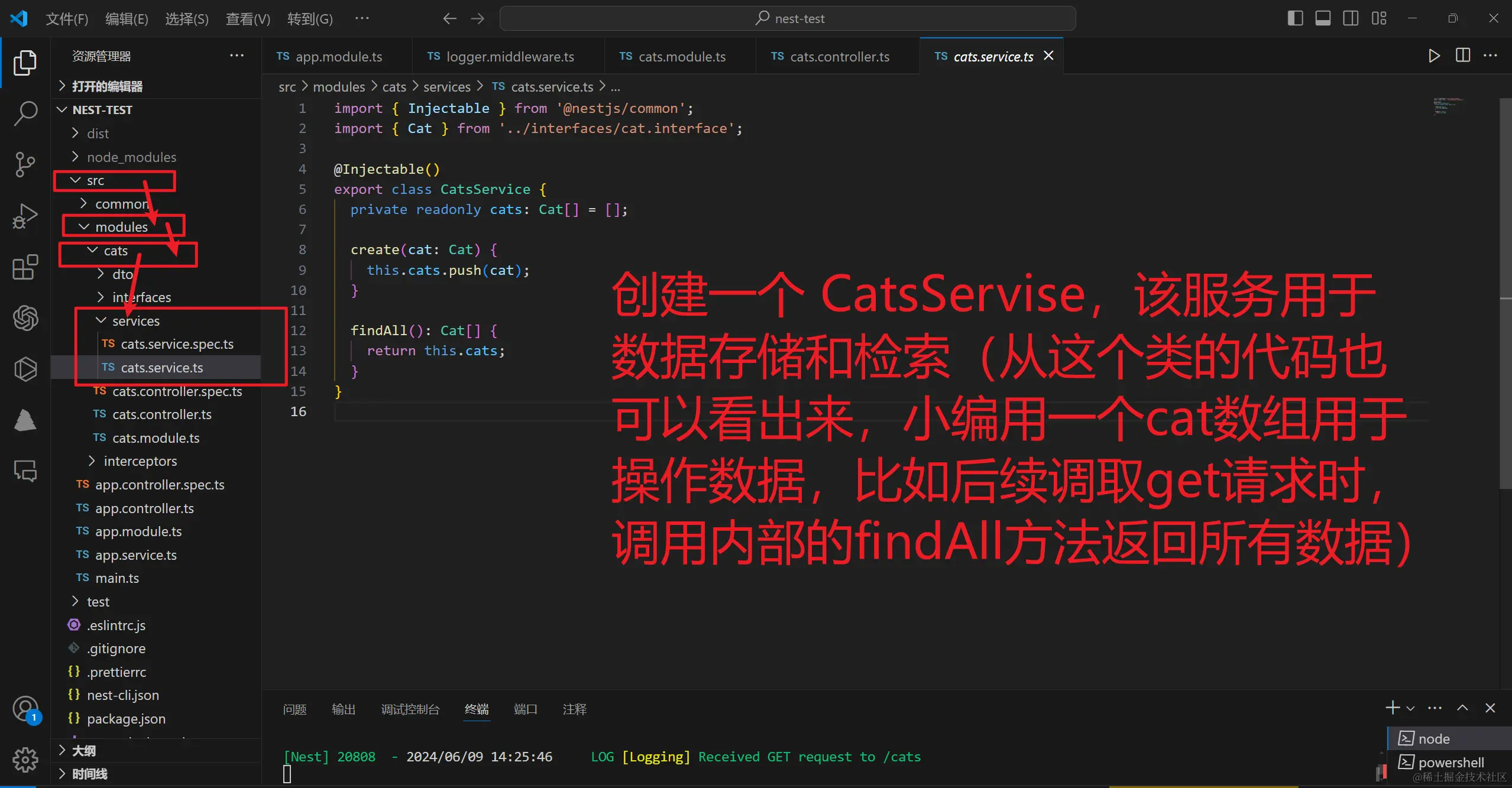
Task: Switch to the 调试控制台 panel tab
Action: [410, 709]
